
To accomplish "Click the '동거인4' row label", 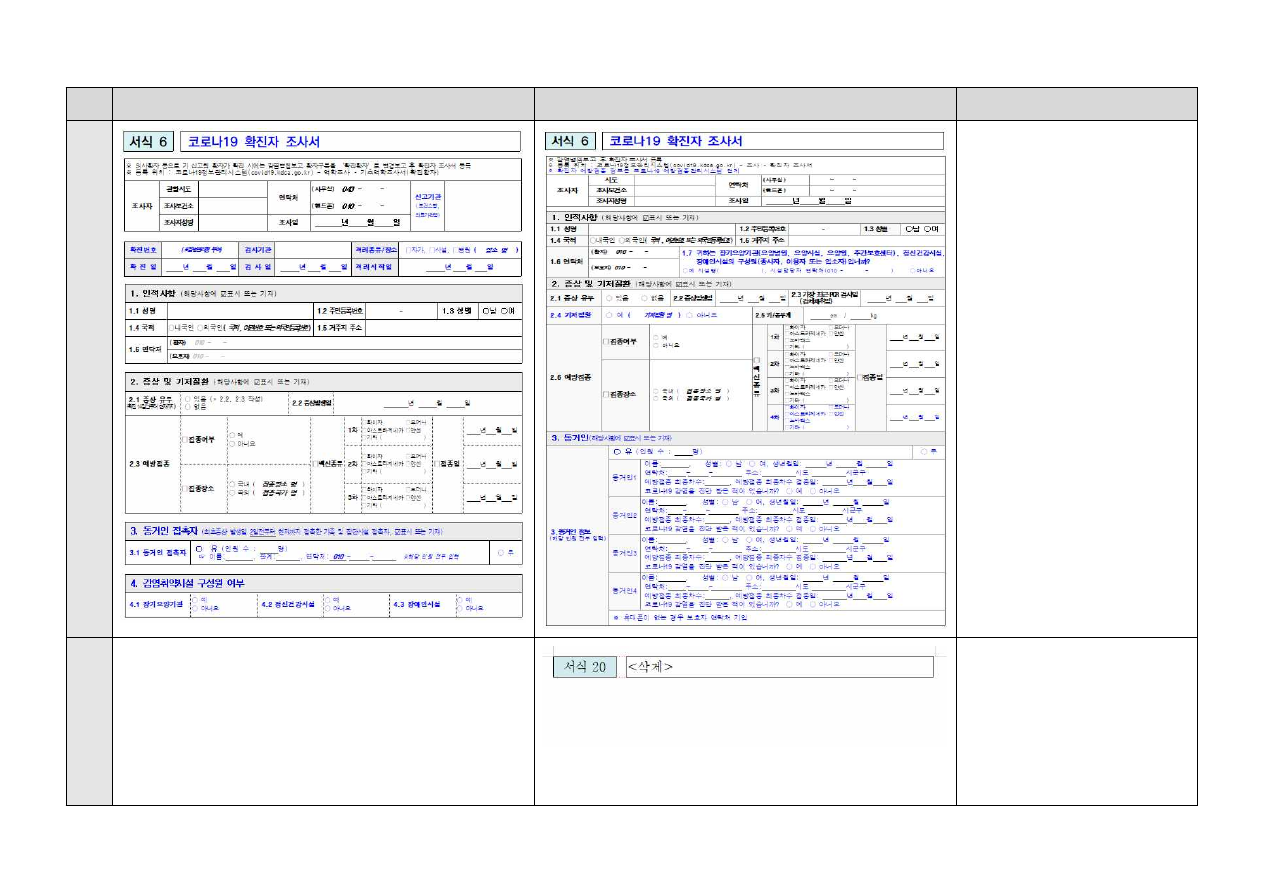I will tap(624, 591).
